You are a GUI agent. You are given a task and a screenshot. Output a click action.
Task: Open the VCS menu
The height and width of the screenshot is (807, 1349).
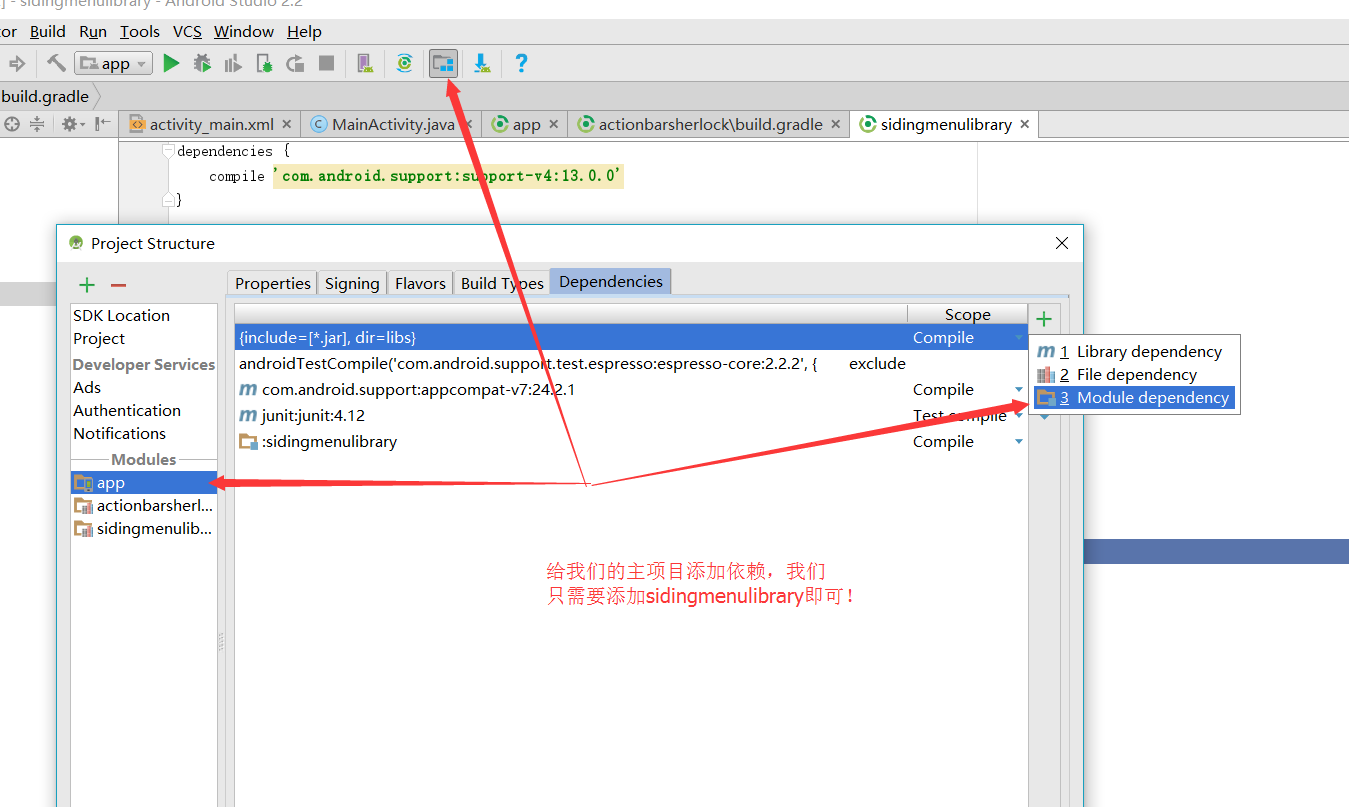[187, 32]
